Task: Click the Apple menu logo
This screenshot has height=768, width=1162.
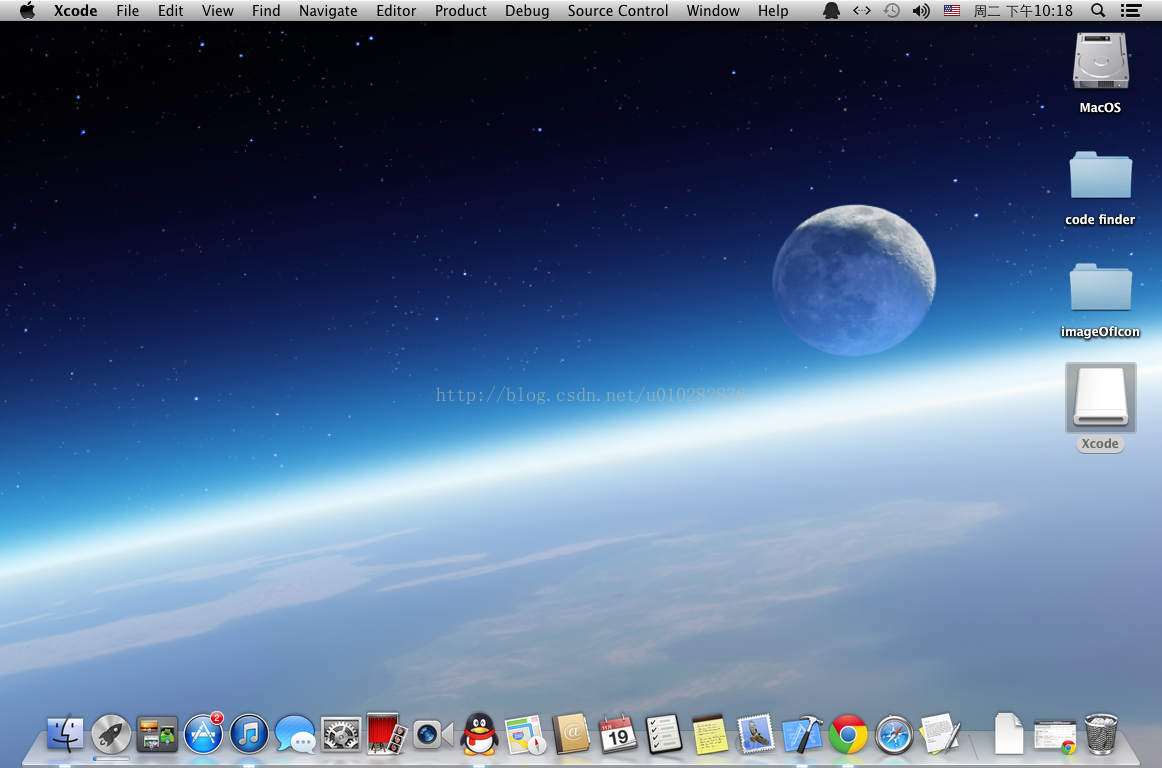Action: (x=27, y=11)
